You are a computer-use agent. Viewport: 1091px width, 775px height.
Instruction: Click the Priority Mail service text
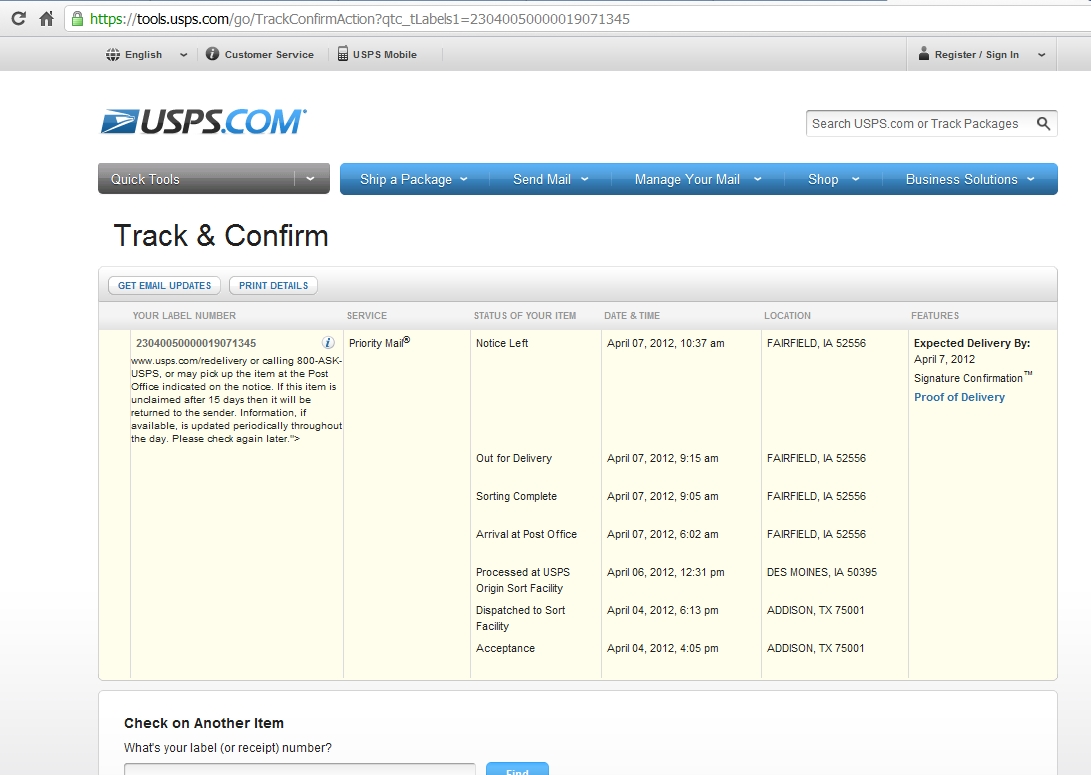tap(379, 342)
